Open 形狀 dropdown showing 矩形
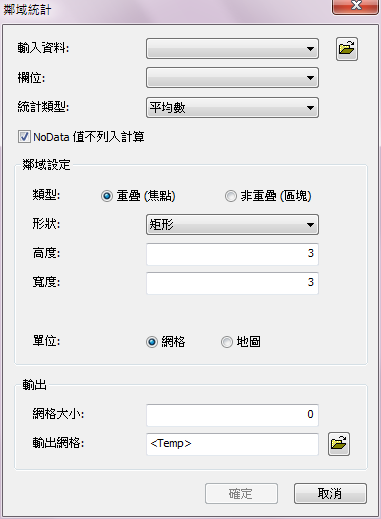The width and height of the screenshot is (381, 519). (x=232, y=225)
